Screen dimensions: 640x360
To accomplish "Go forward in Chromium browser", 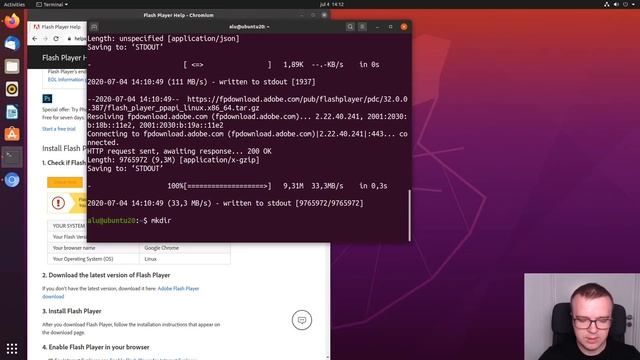I will (x=45, y=39).
